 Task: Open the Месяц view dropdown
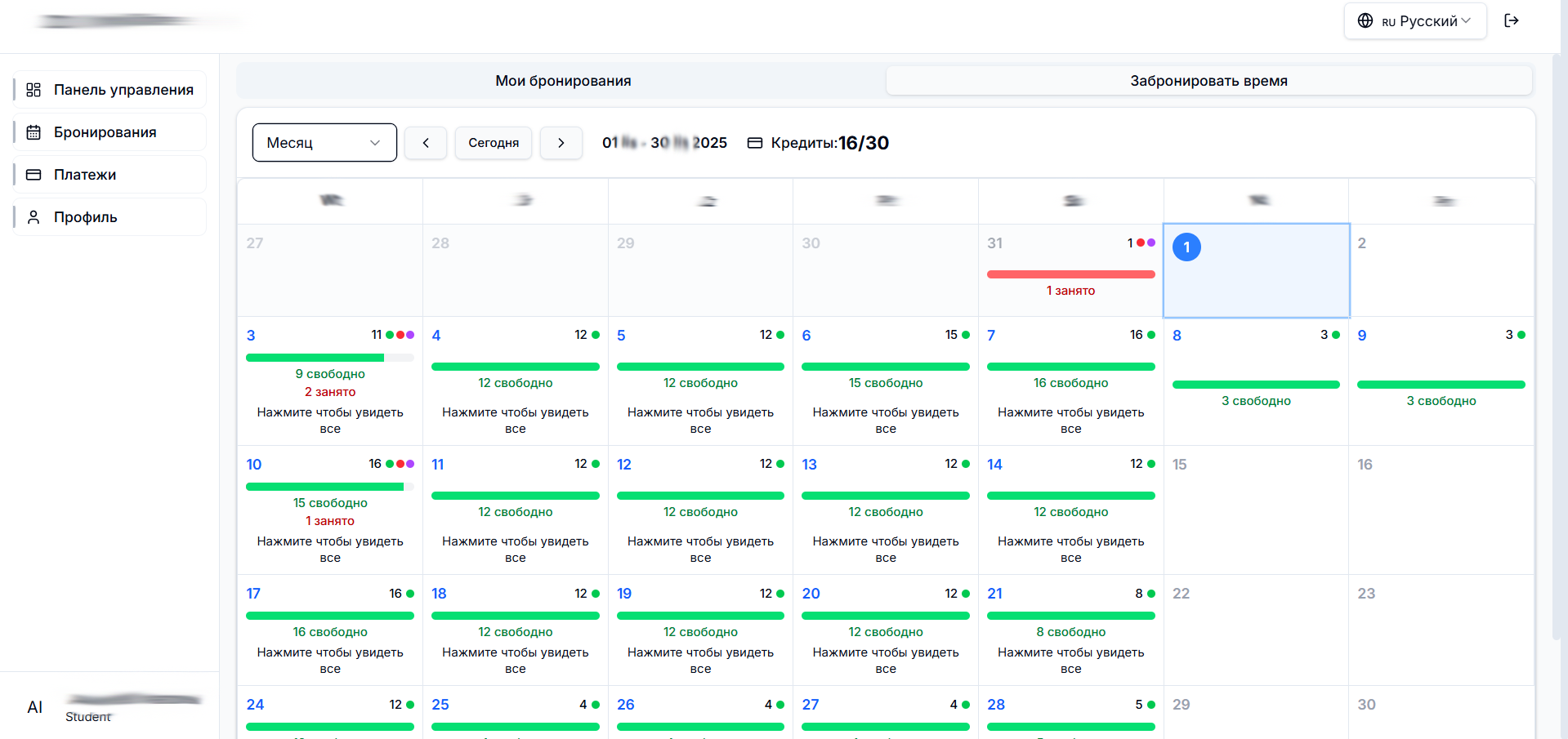324,143
